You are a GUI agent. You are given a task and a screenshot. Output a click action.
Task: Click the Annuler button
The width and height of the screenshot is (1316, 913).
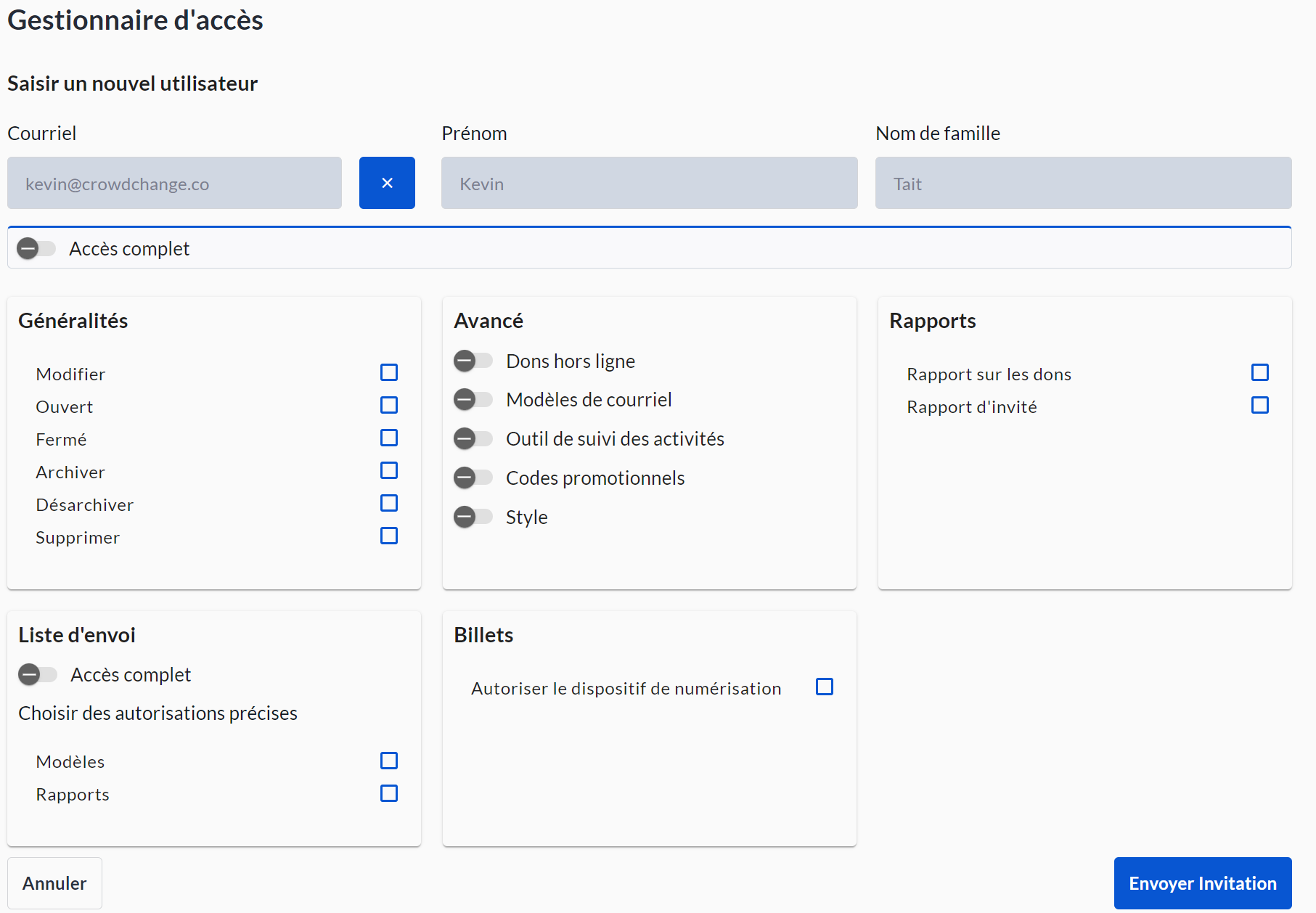54,883
